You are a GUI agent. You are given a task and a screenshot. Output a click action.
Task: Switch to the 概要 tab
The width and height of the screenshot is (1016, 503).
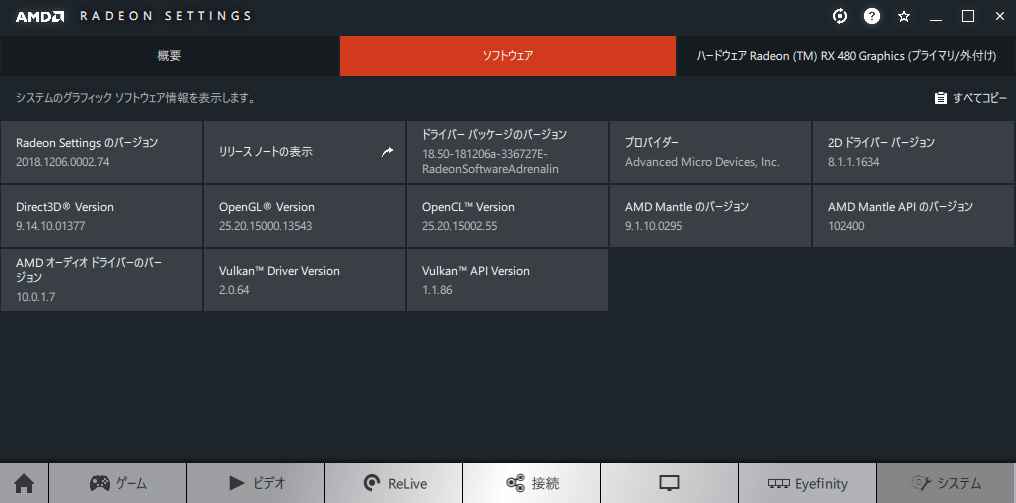[x=169, y=56]
